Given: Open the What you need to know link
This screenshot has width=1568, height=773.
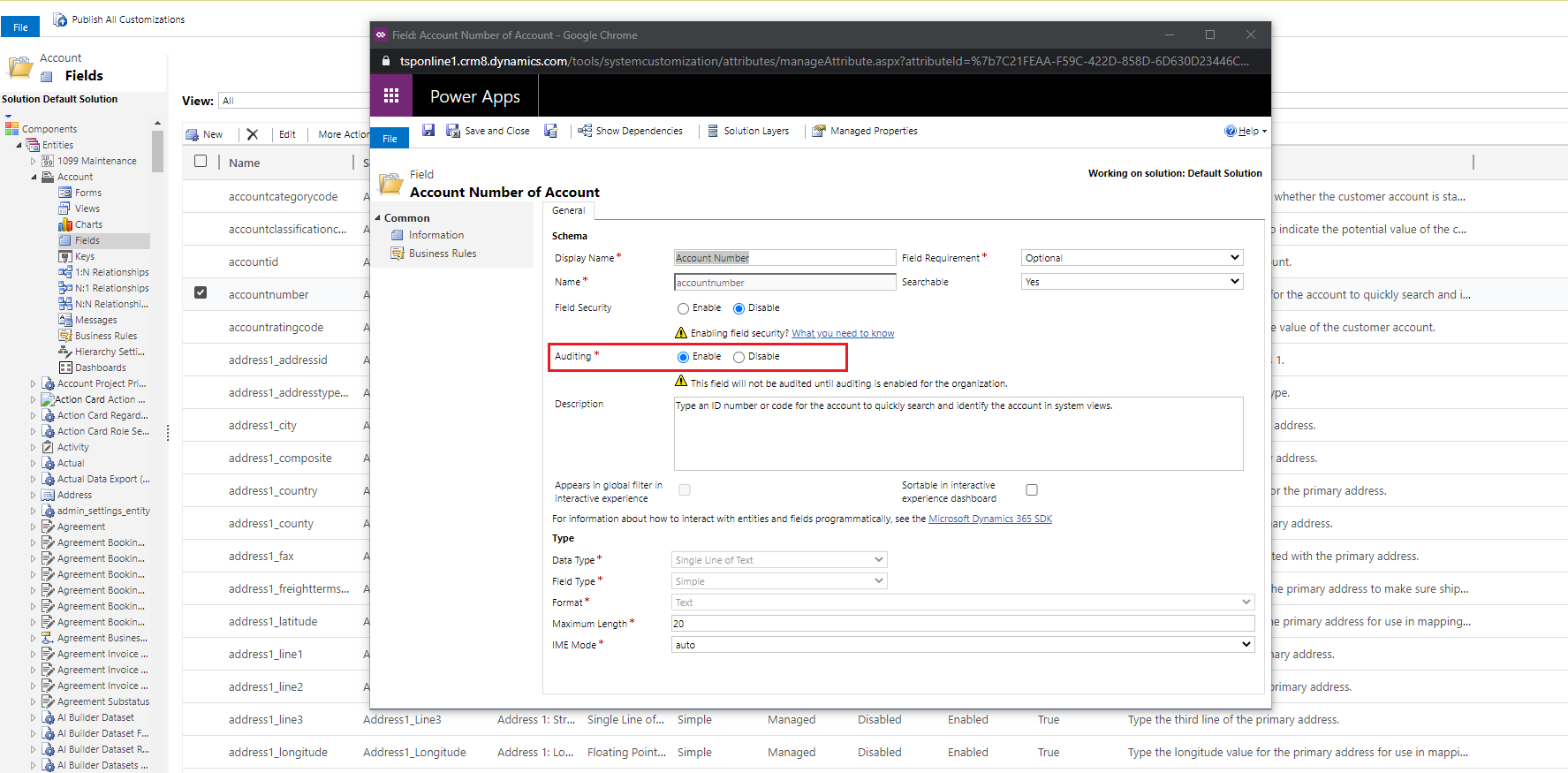Looking at the screenshot, I should click(843, 333).
